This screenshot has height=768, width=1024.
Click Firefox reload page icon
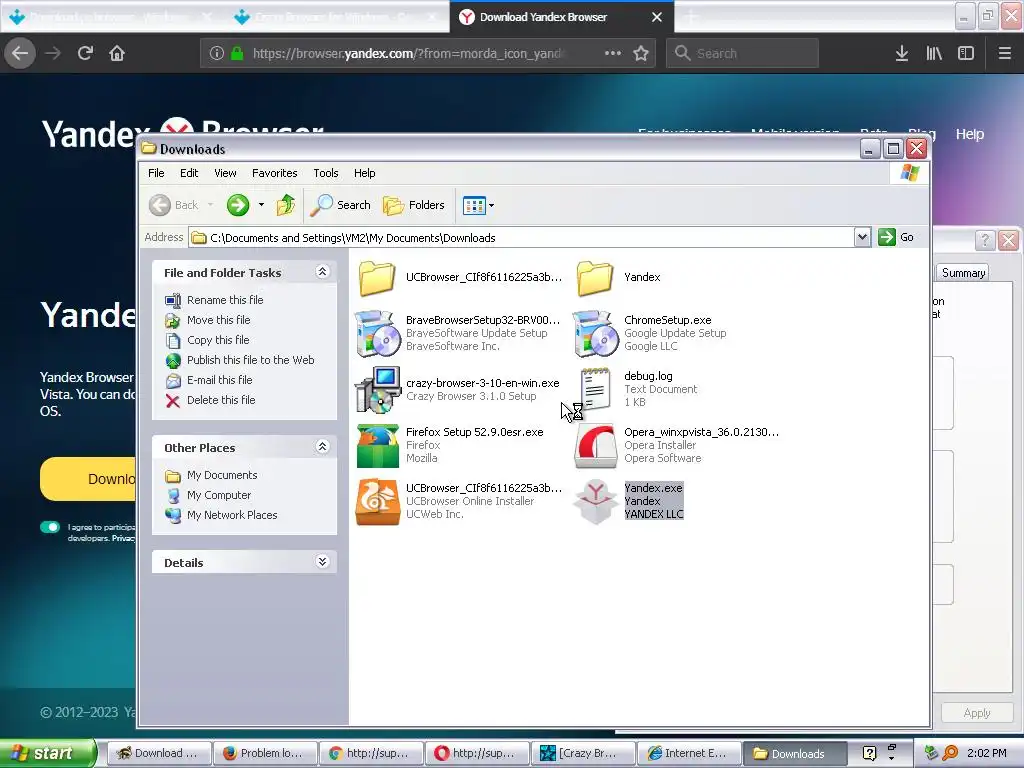85,53
